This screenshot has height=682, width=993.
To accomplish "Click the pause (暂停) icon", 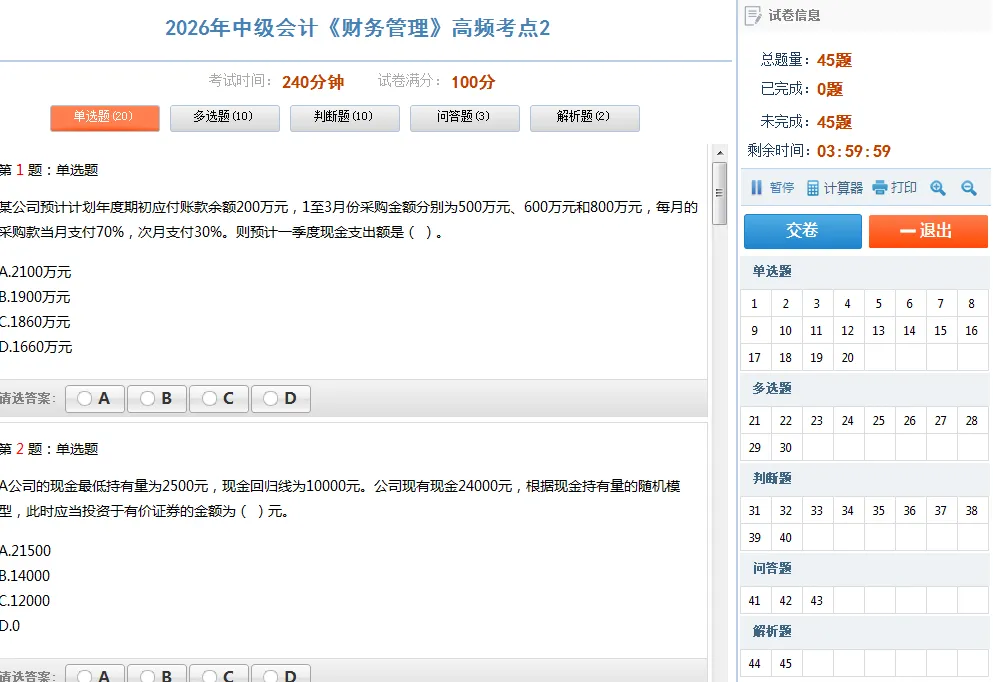I will pos(756,188).
